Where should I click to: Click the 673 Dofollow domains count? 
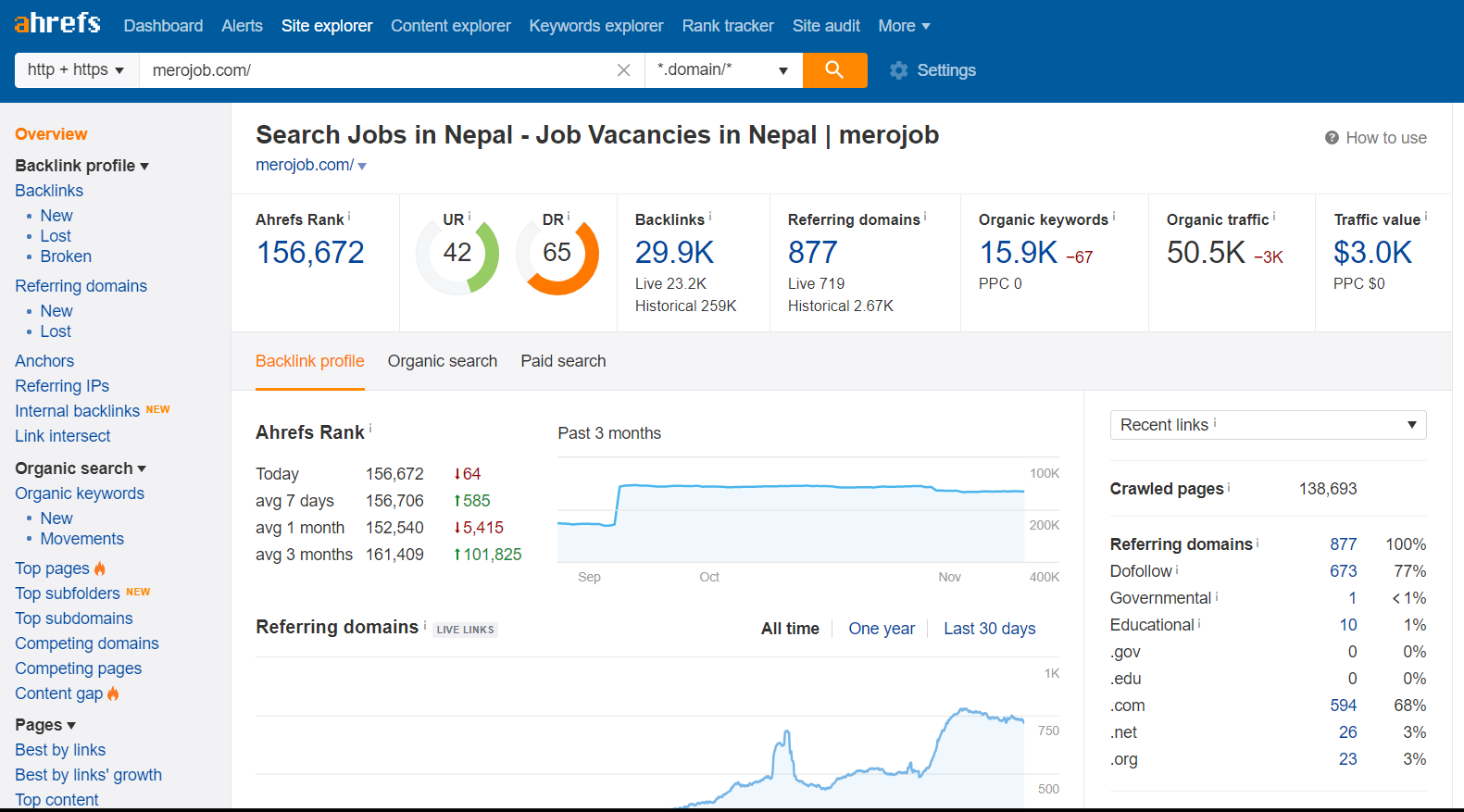tap(1344, 571)
